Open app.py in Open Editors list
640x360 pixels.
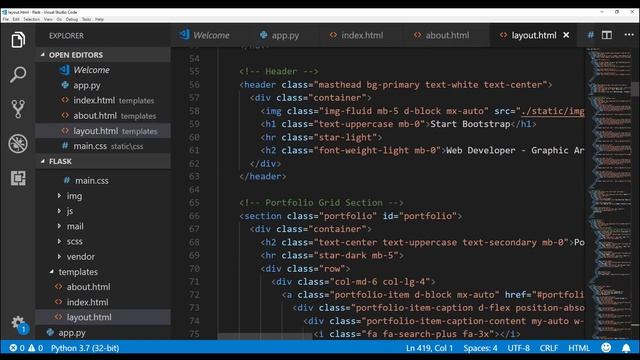(103, 85)
